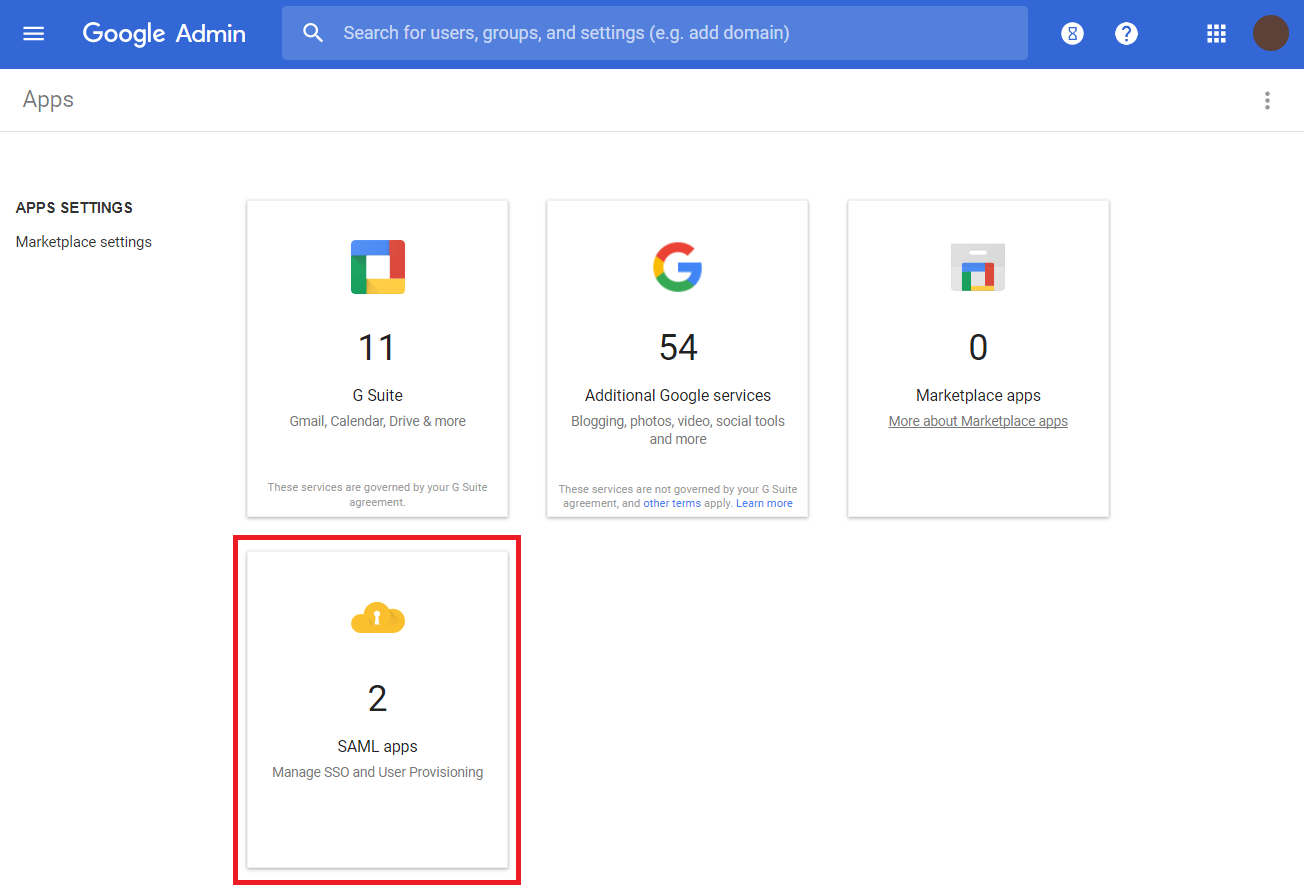1304x887 pixels.
Task: Click Gmail, Calendar, Drive & more text
Action: (x=378, y=421)
